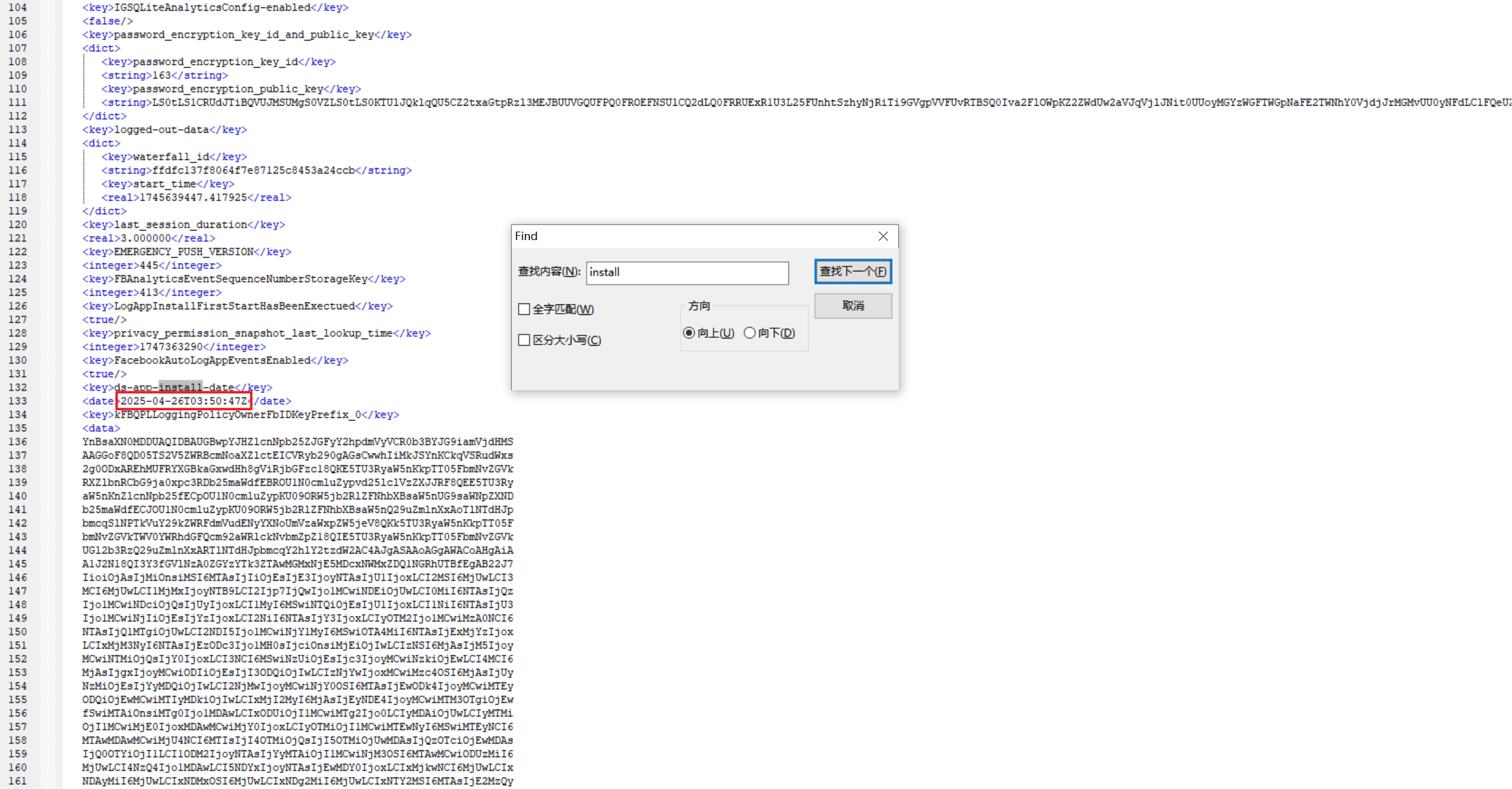Select the 向下 (Down) direction radio
1512x789 pixels.
750,333
